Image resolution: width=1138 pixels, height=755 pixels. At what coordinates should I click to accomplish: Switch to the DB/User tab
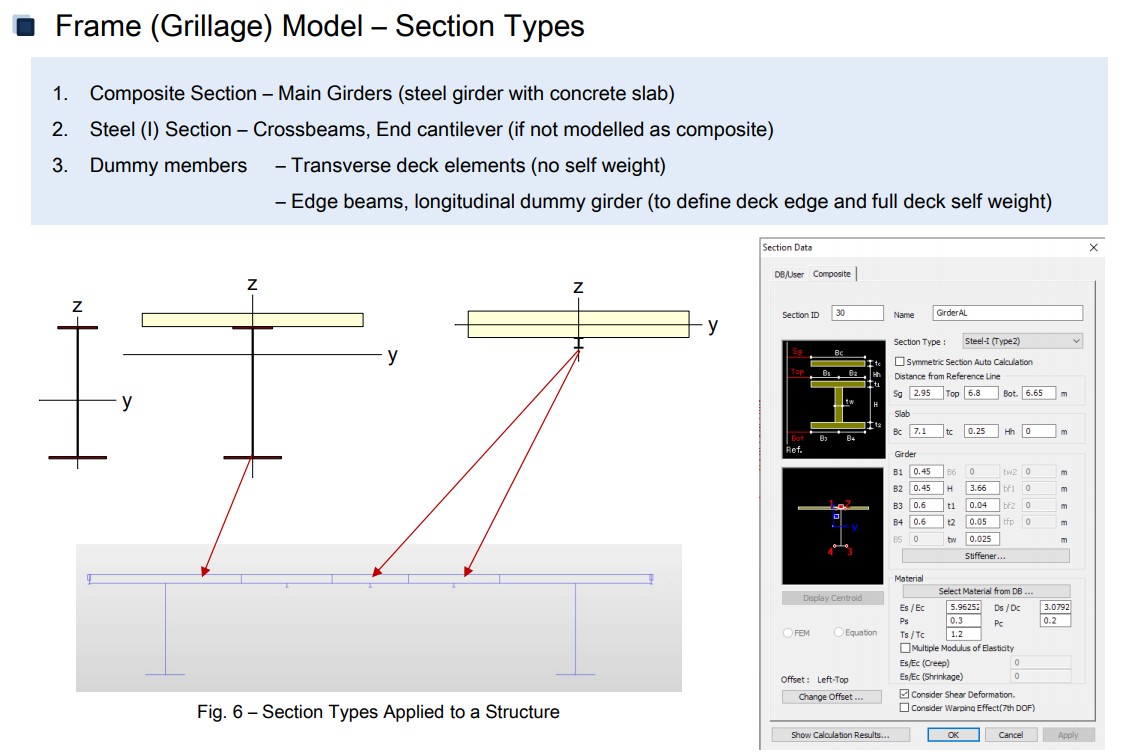pos(789,274)
